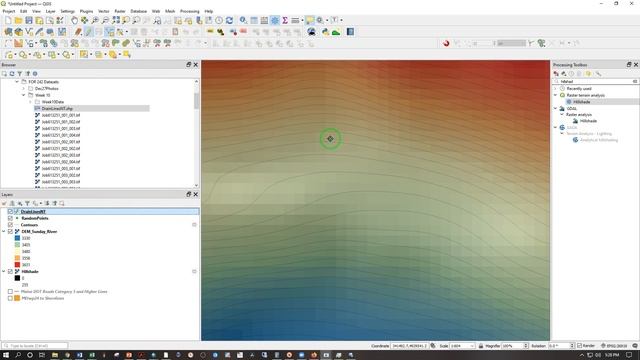Open Windows Start button on taskbar
Viewport: 640px width, 360px height.
point(6,355)
